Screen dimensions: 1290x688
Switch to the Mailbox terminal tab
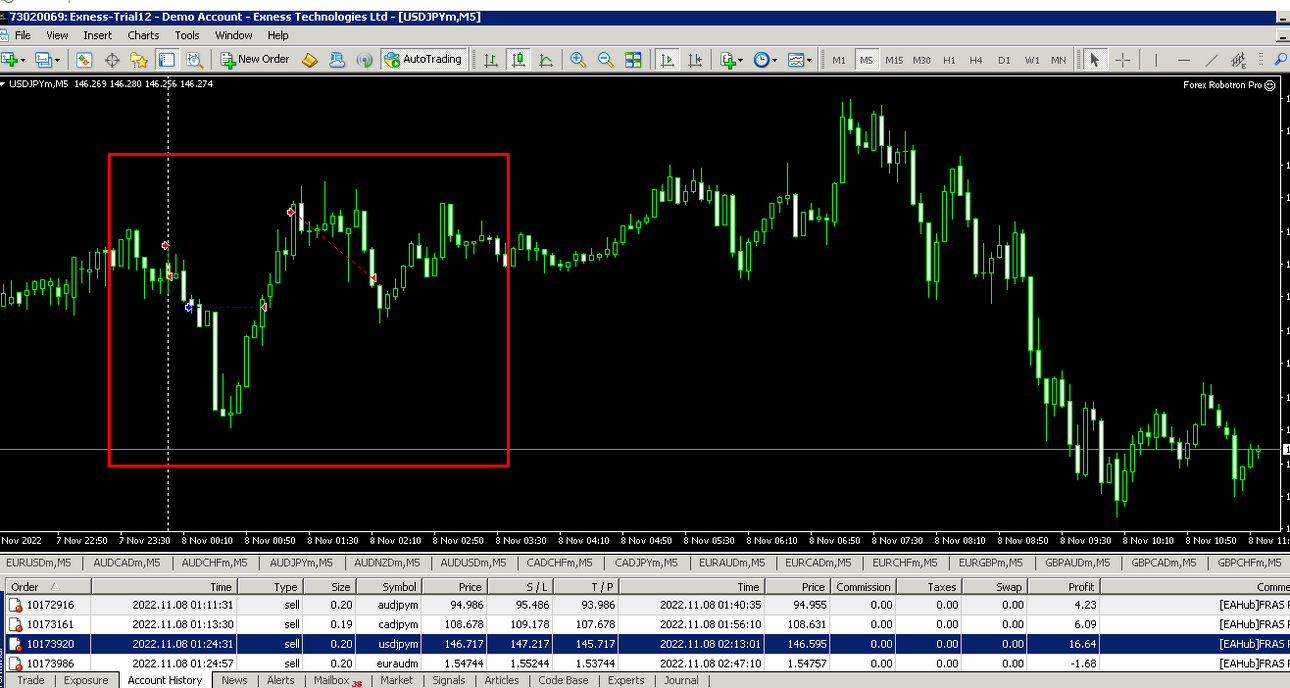click(336, 680)
